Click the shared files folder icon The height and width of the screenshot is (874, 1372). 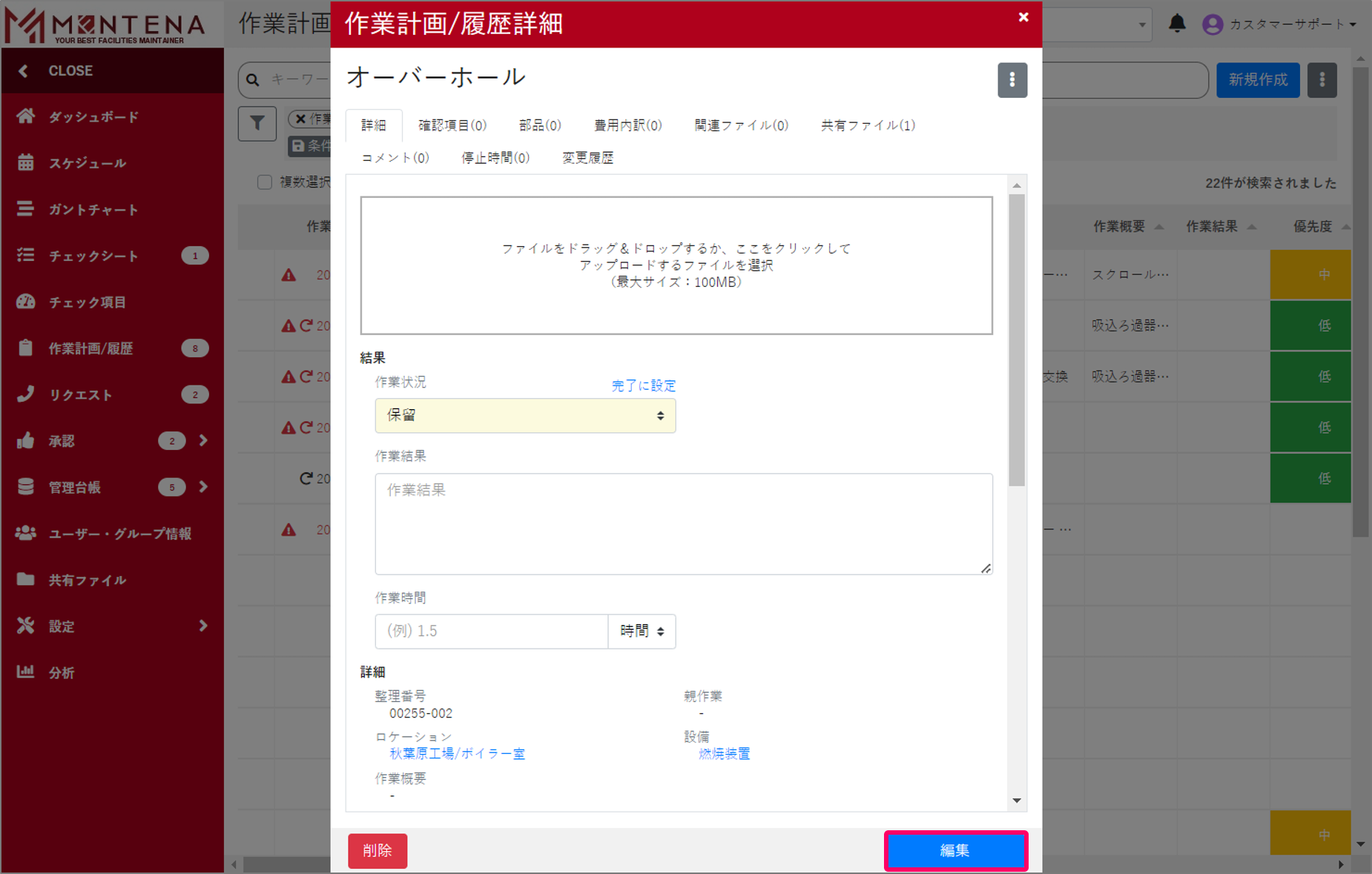[x=26, y=580]
